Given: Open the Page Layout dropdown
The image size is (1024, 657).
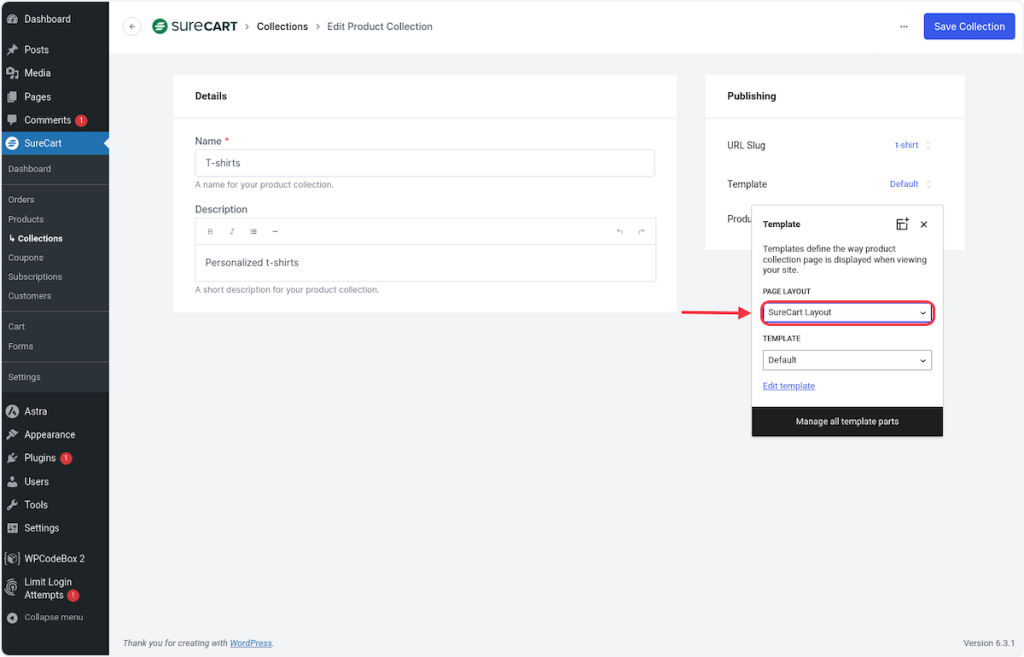Looking at the screenshot, I should point(847,313).
